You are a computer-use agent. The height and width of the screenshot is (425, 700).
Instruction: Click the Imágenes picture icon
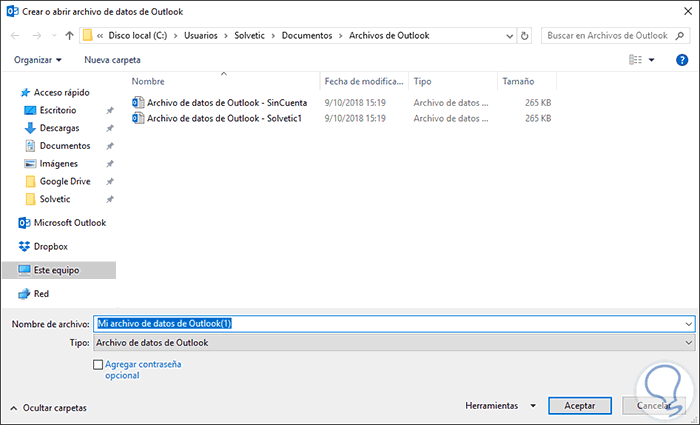[x=30, y=164]
